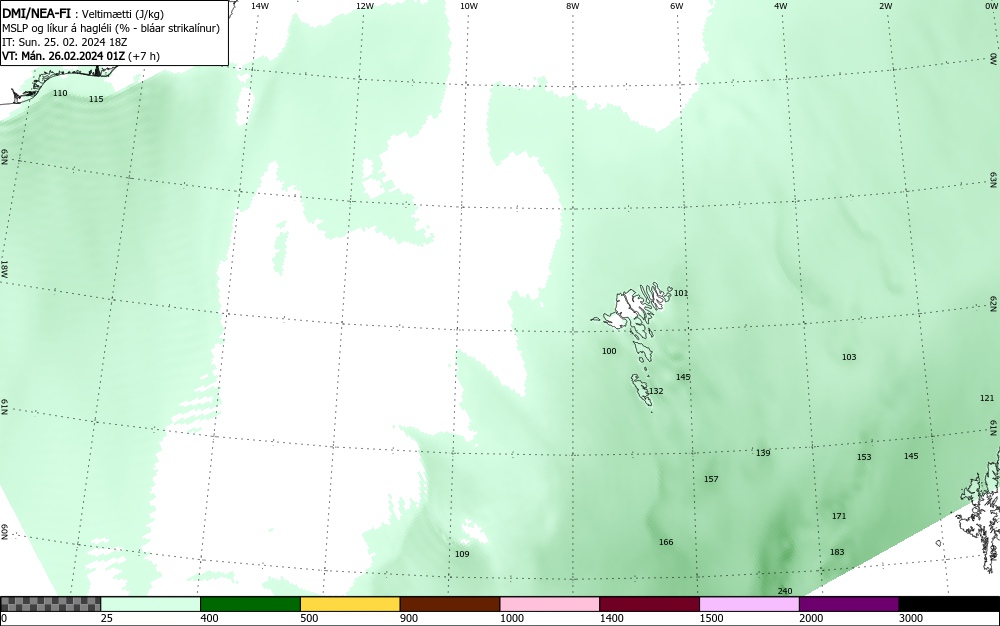
Task: Click the IT initial time line
Action: pos(64,42)
